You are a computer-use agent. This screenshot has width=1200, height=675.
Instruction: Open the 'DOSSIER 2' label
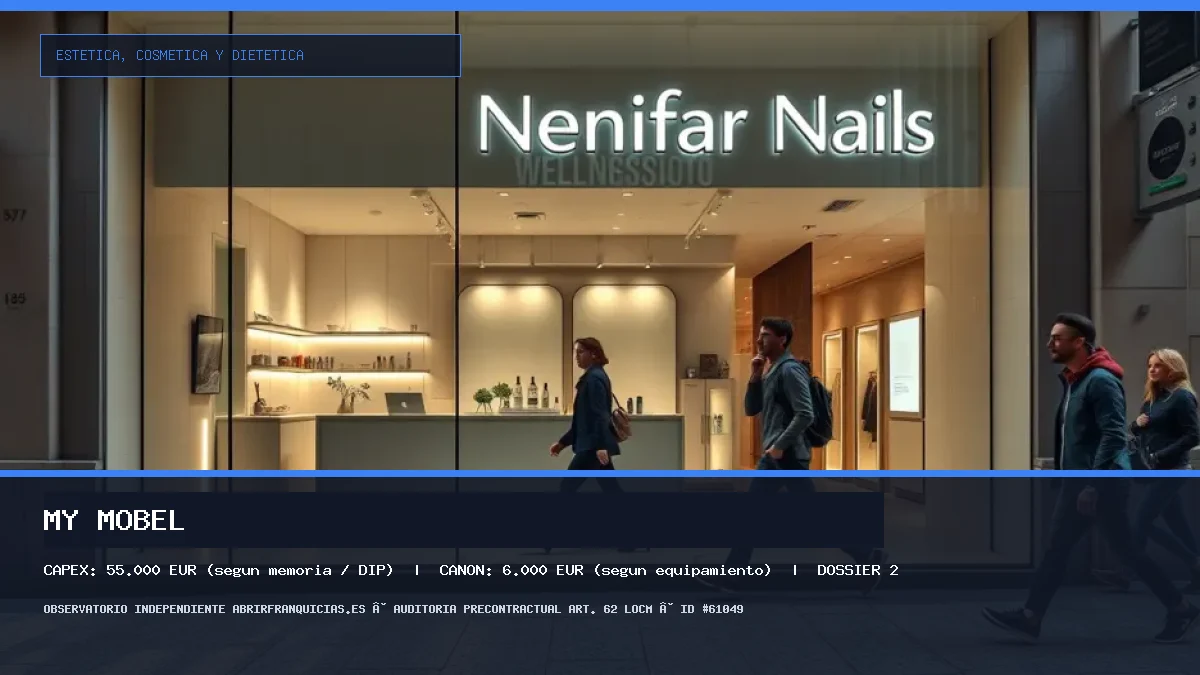tap(858, 570)
